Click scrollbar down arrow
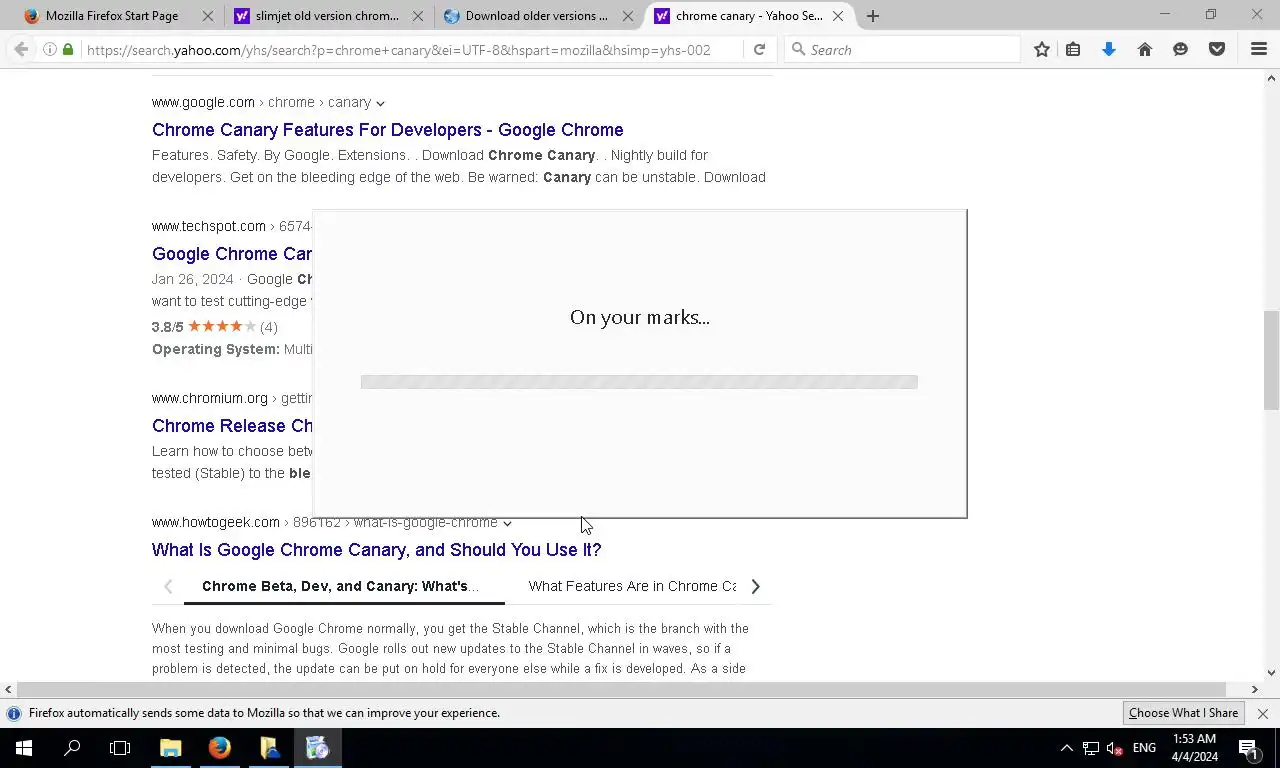 (x=1271, y=673)
